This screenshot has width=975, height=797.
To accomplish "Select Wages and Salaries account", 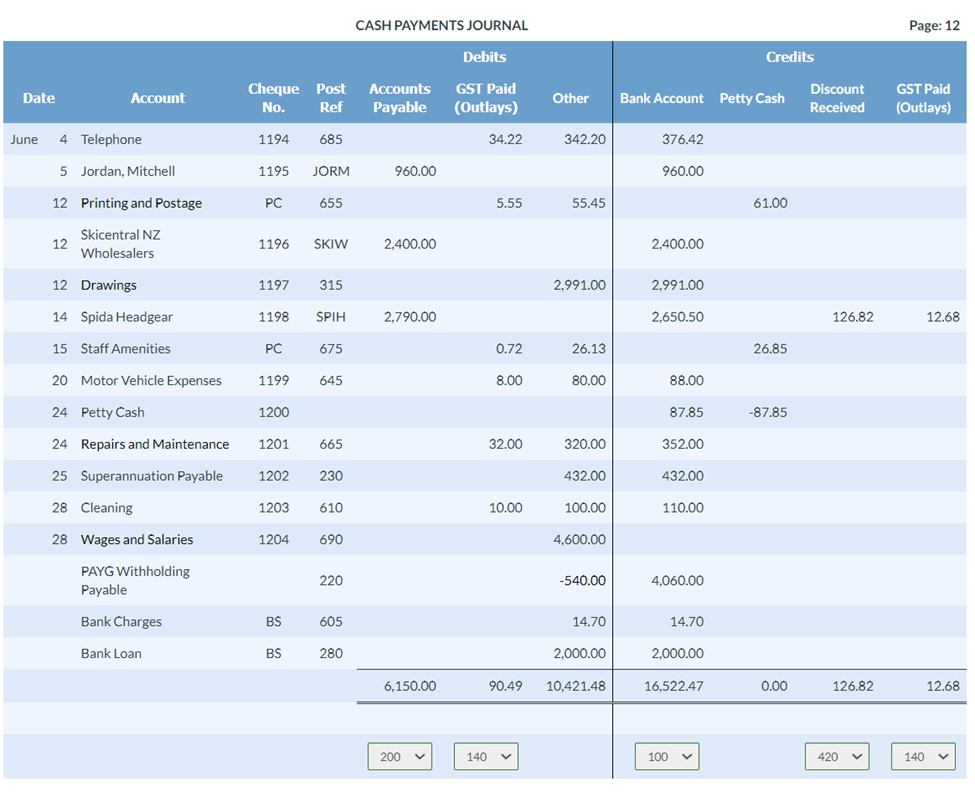I will click(x=137, y=539).
